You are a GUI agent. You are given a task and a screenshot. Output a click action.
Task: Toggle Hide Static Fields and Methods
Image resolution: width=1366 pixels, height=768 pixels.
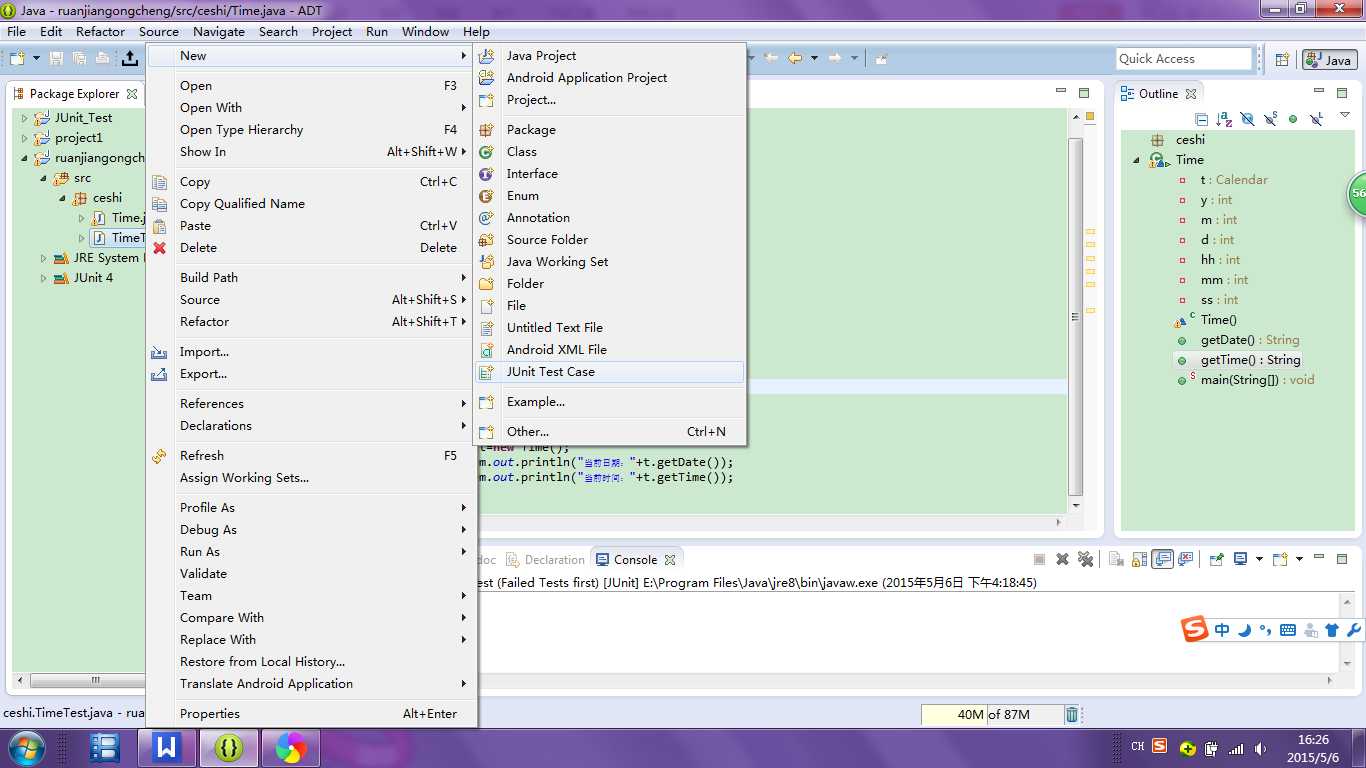coord(1270,119)
